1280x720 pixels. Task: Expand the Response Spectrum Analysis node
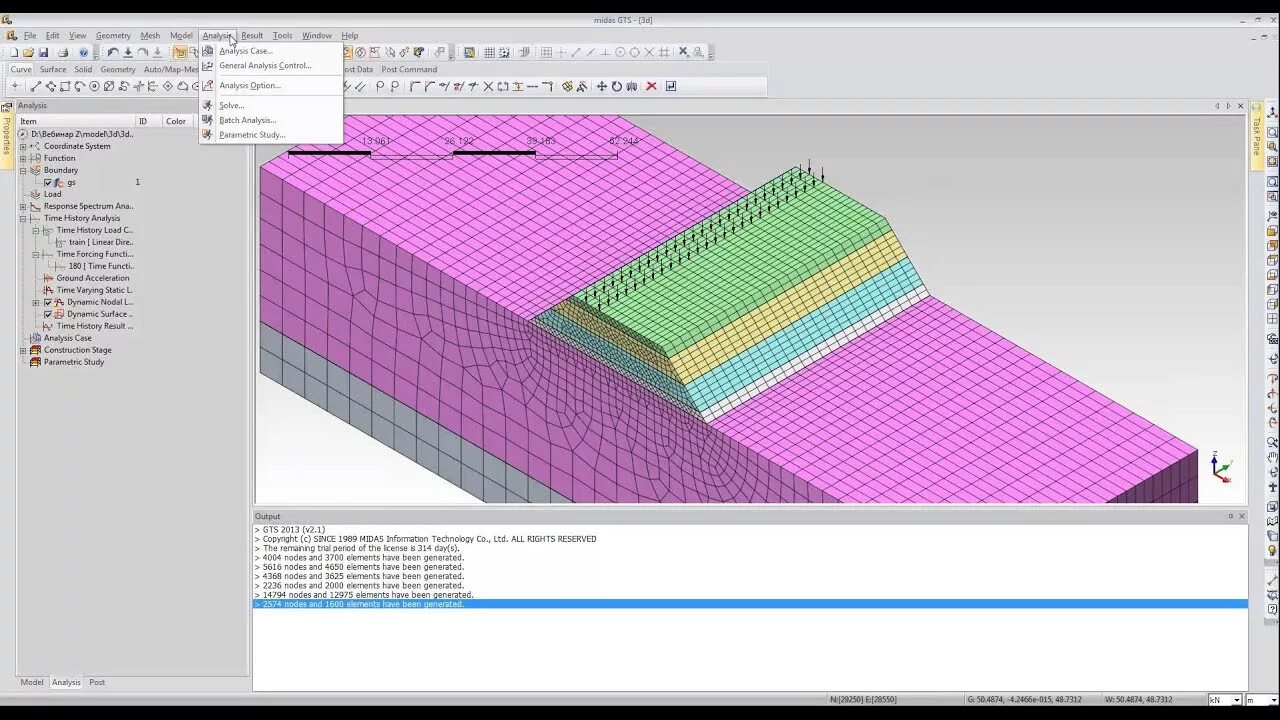tap(23, 206)
